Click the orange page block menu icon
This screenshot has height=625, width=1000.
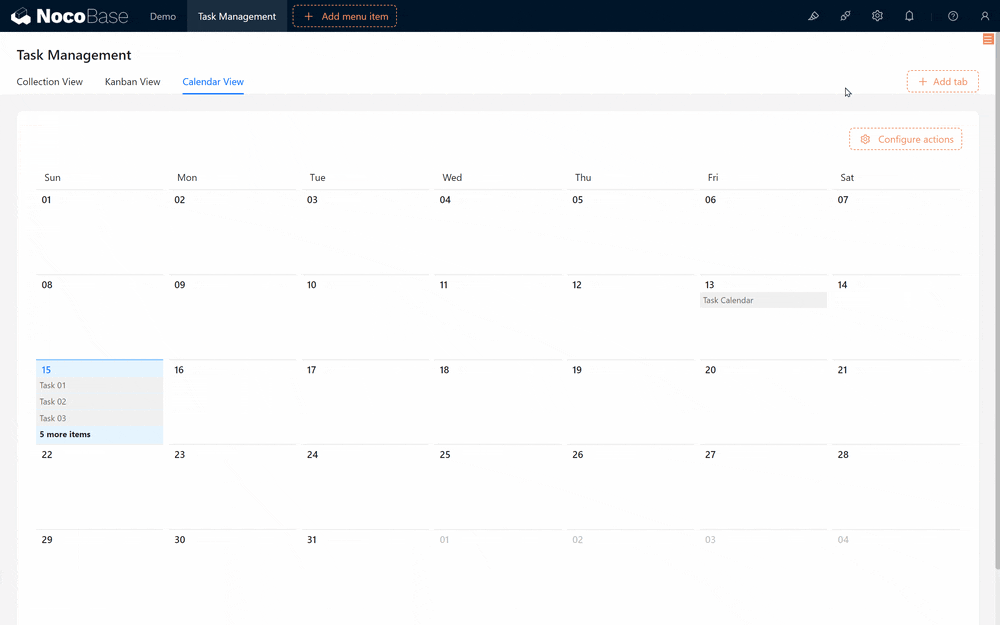(988, 40)
